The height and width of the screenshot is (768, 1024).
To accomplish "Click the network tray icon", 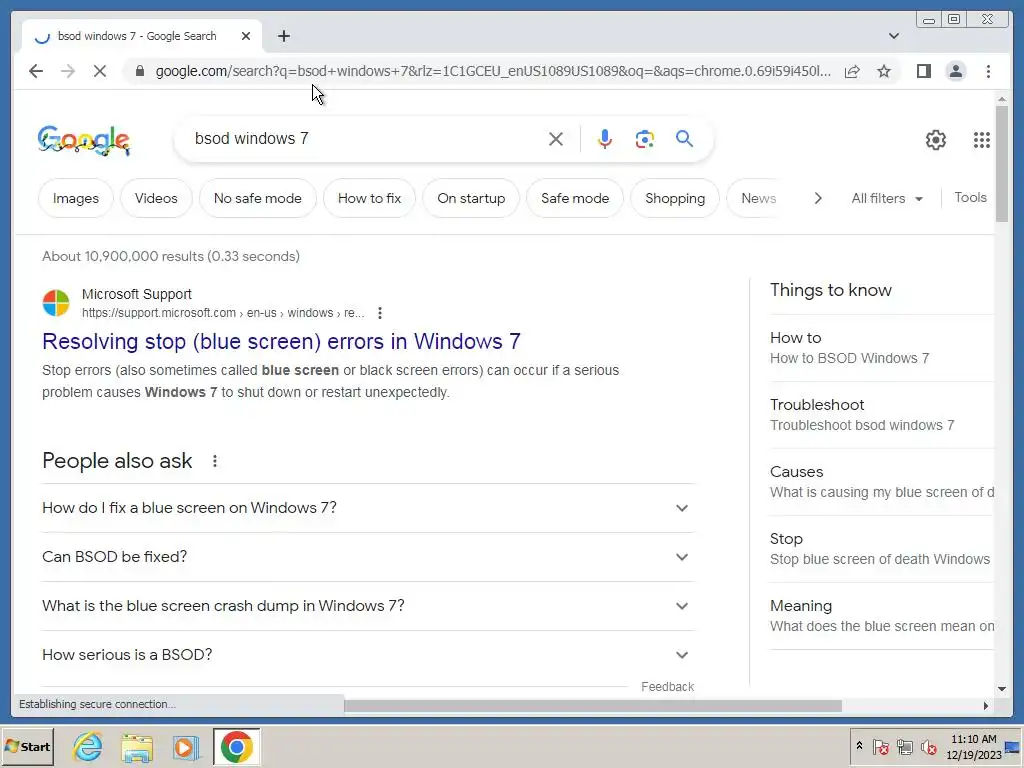I will point(904,746).
